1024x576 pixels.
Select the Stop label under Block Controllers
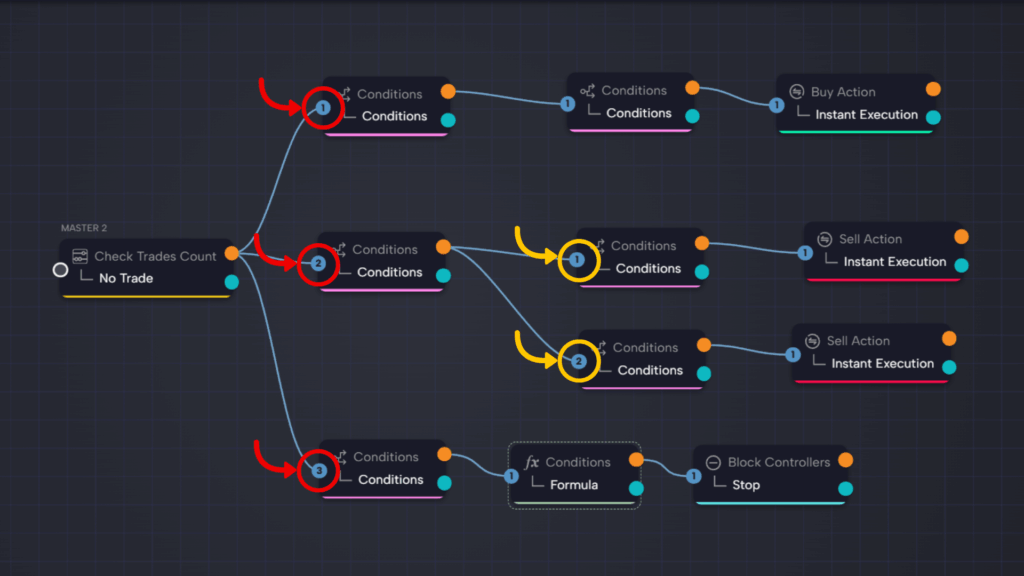746,485
